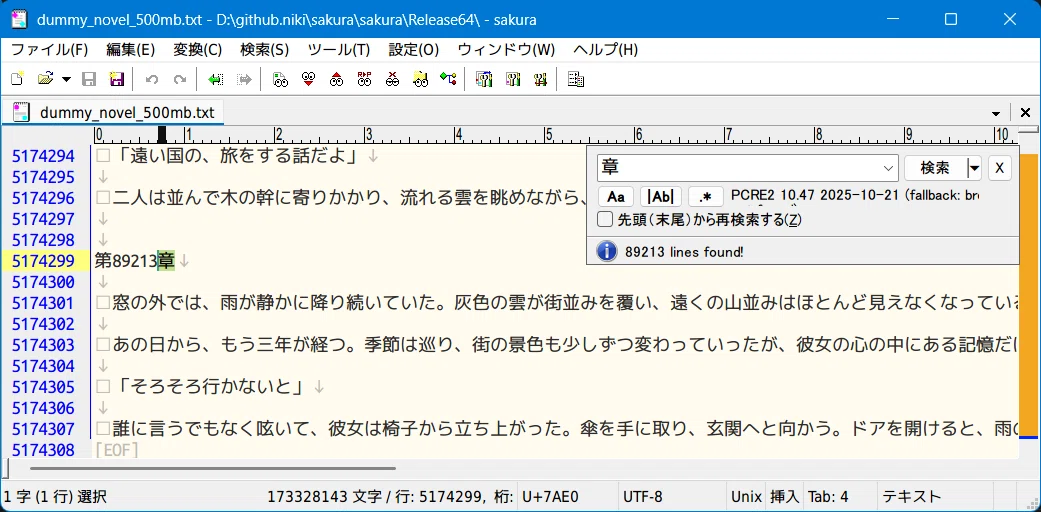Click the highlighted 章 in 第89213章

pyautogui.click(x=166, y=260)
